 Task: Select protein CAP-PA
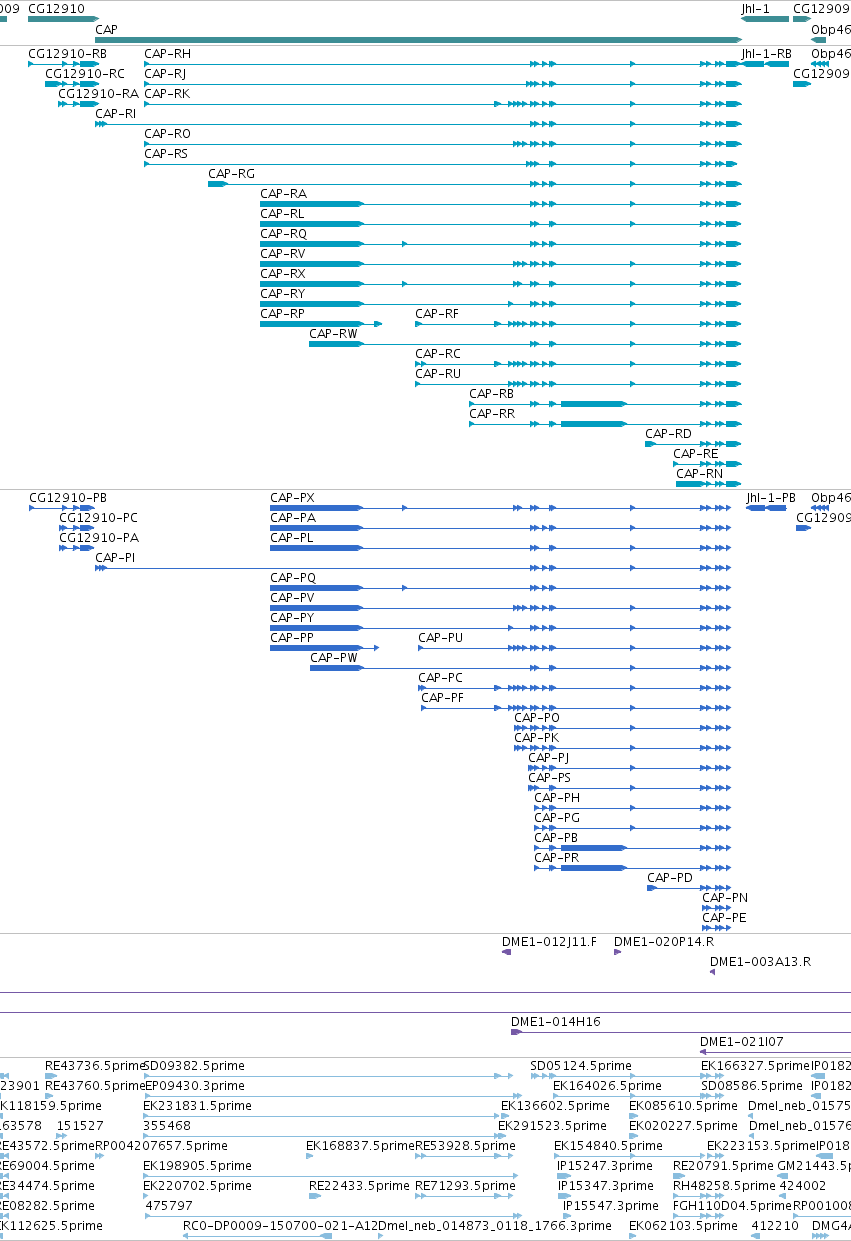point(501,528)
